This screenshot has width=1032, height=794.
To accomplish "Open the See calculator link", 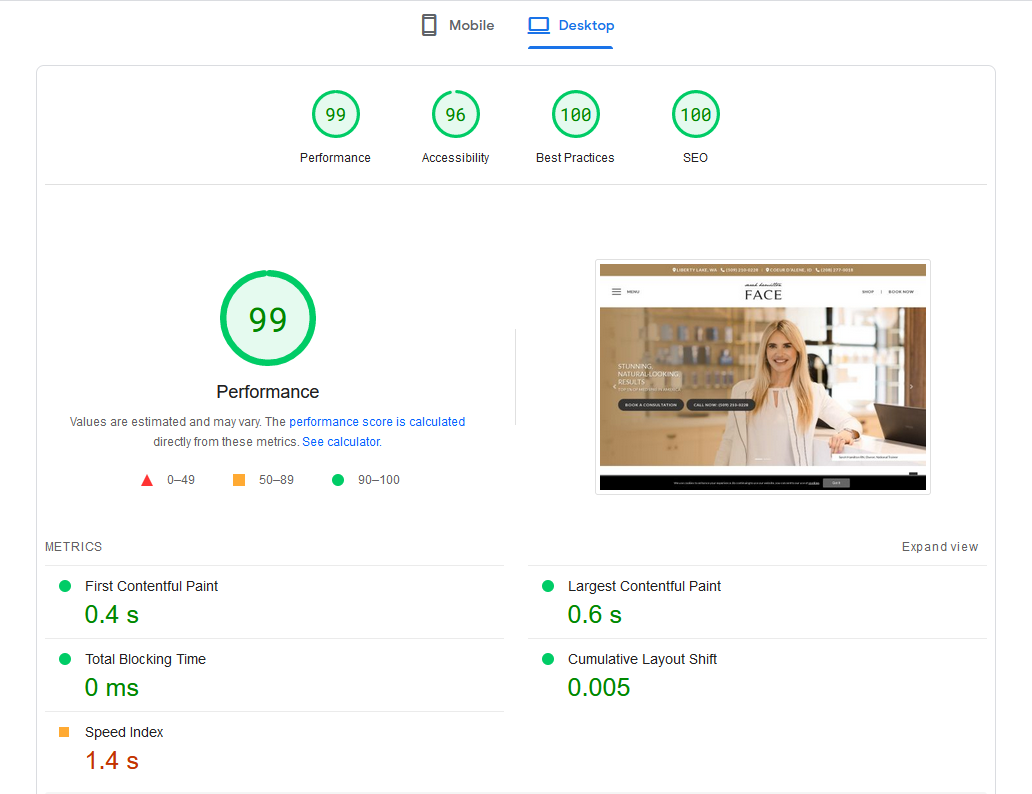I will pyautogui.click(x=341, y=442).
